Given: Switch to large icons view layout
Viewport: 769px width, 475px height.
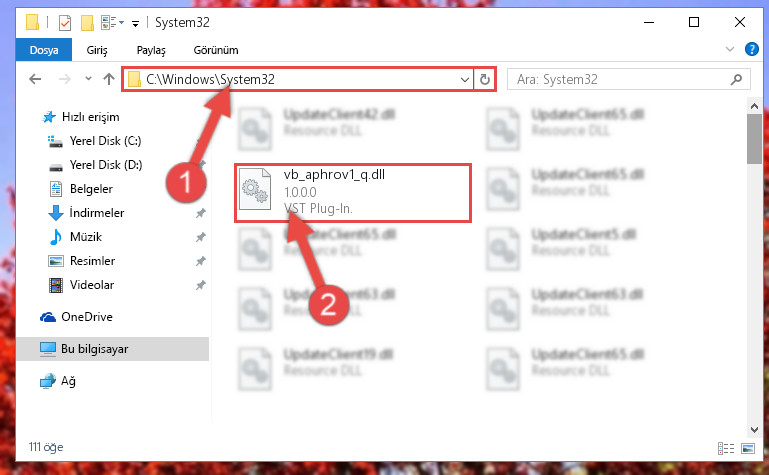Looking at the screenshot, I should point(748,448).
